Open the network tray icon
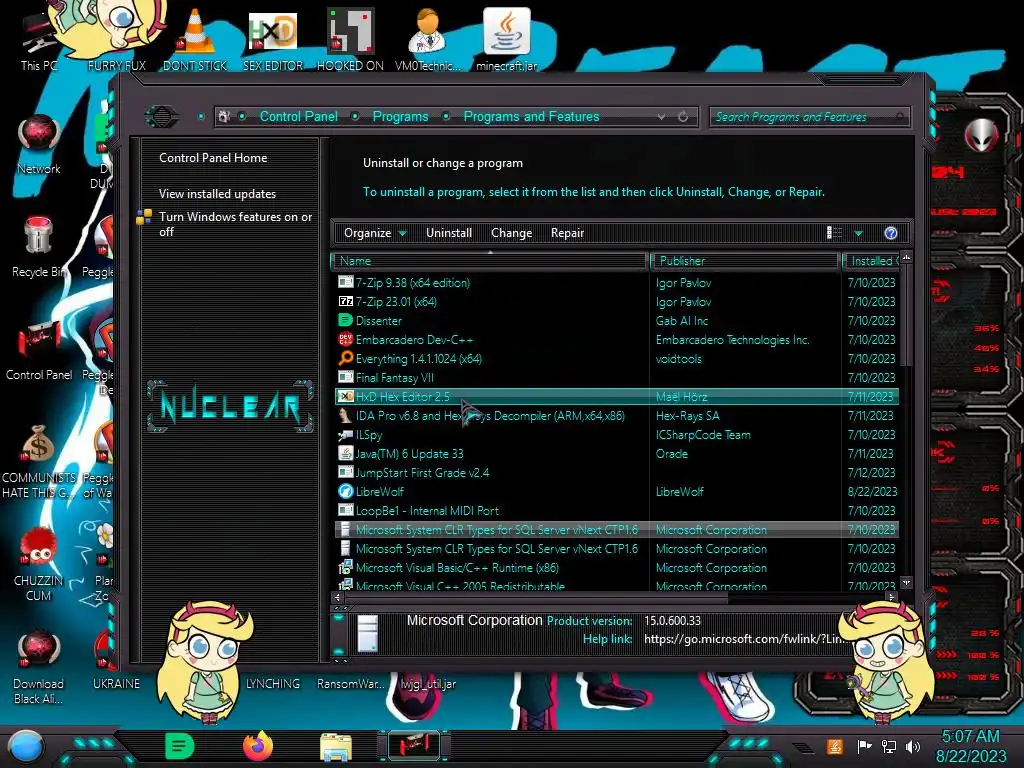 tap(888, 746)
